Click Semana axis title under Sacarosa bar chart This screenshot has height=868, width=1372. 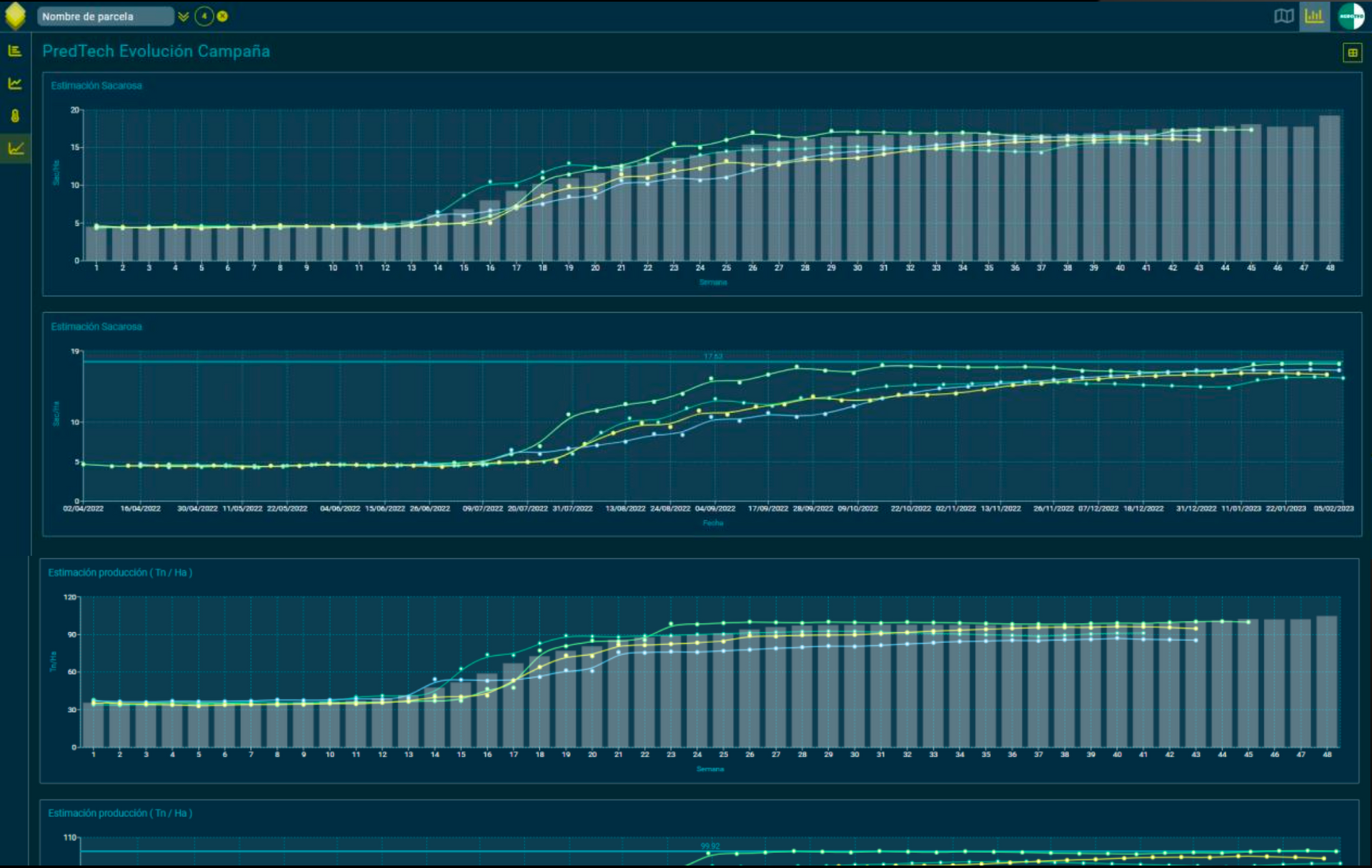[713, 282]
